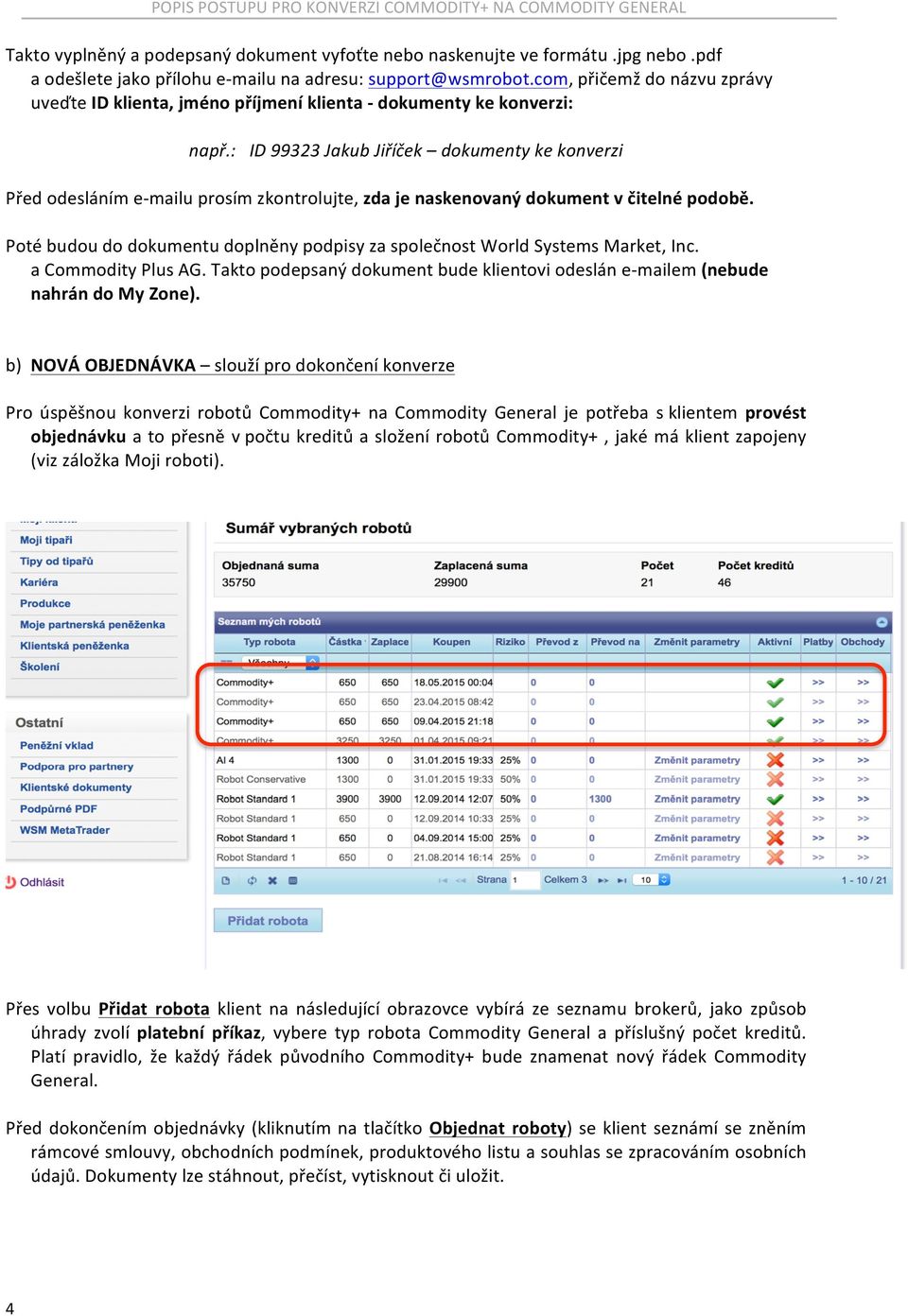
Task: Click the red cross in AI 4 row
Action: pos(776,760)
